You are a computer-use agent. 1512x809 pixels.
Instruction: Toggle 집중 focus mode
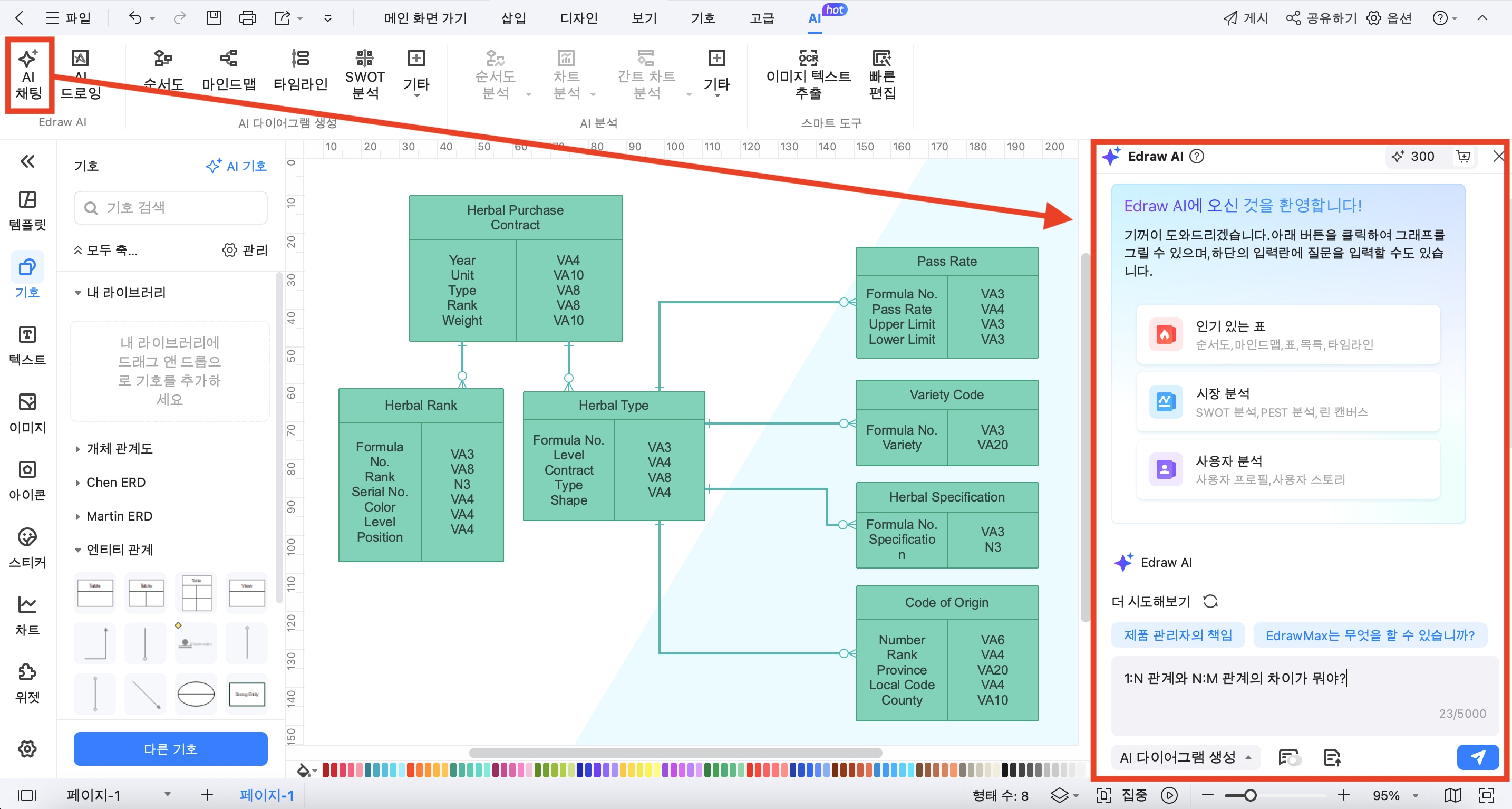pos(1134,795)
